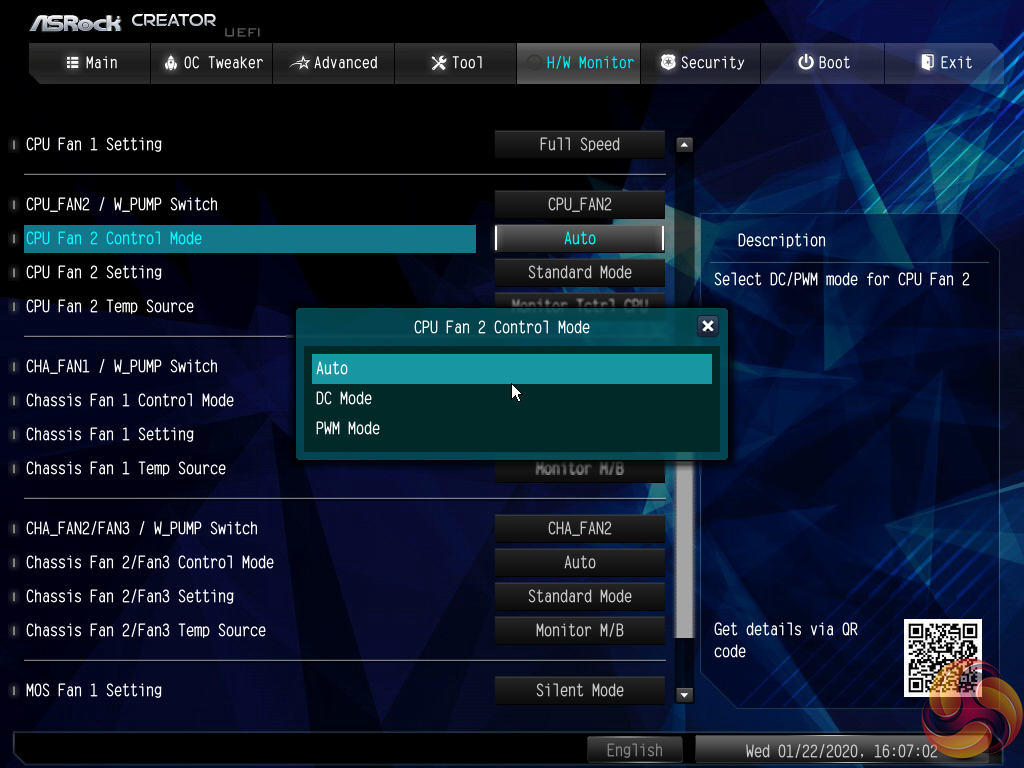
Task: Click the Main list icon
Action: pyautogui.click(x=72, y=63)
